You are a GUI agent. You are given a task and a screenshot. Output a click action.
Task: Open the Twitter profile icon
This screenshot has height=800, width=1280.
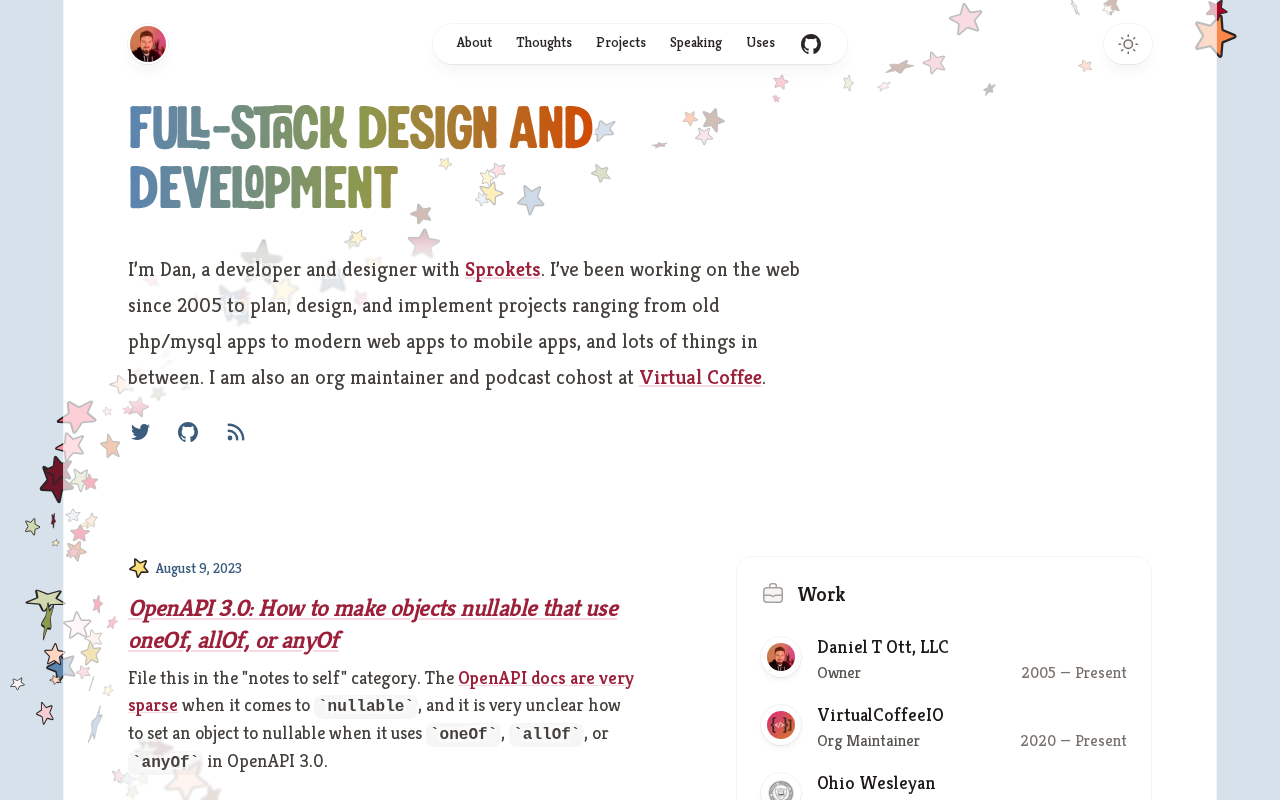pyautogui.click(x=140, y=432)
